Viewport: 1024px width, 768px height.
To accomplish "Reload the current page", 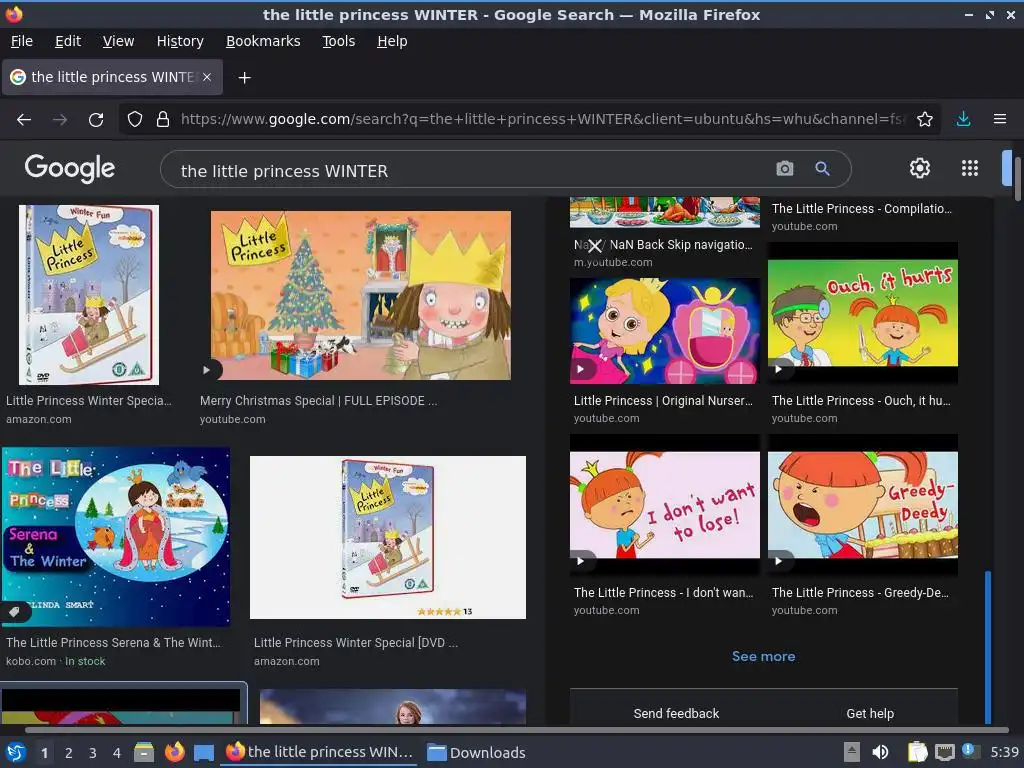I will 96,120.
